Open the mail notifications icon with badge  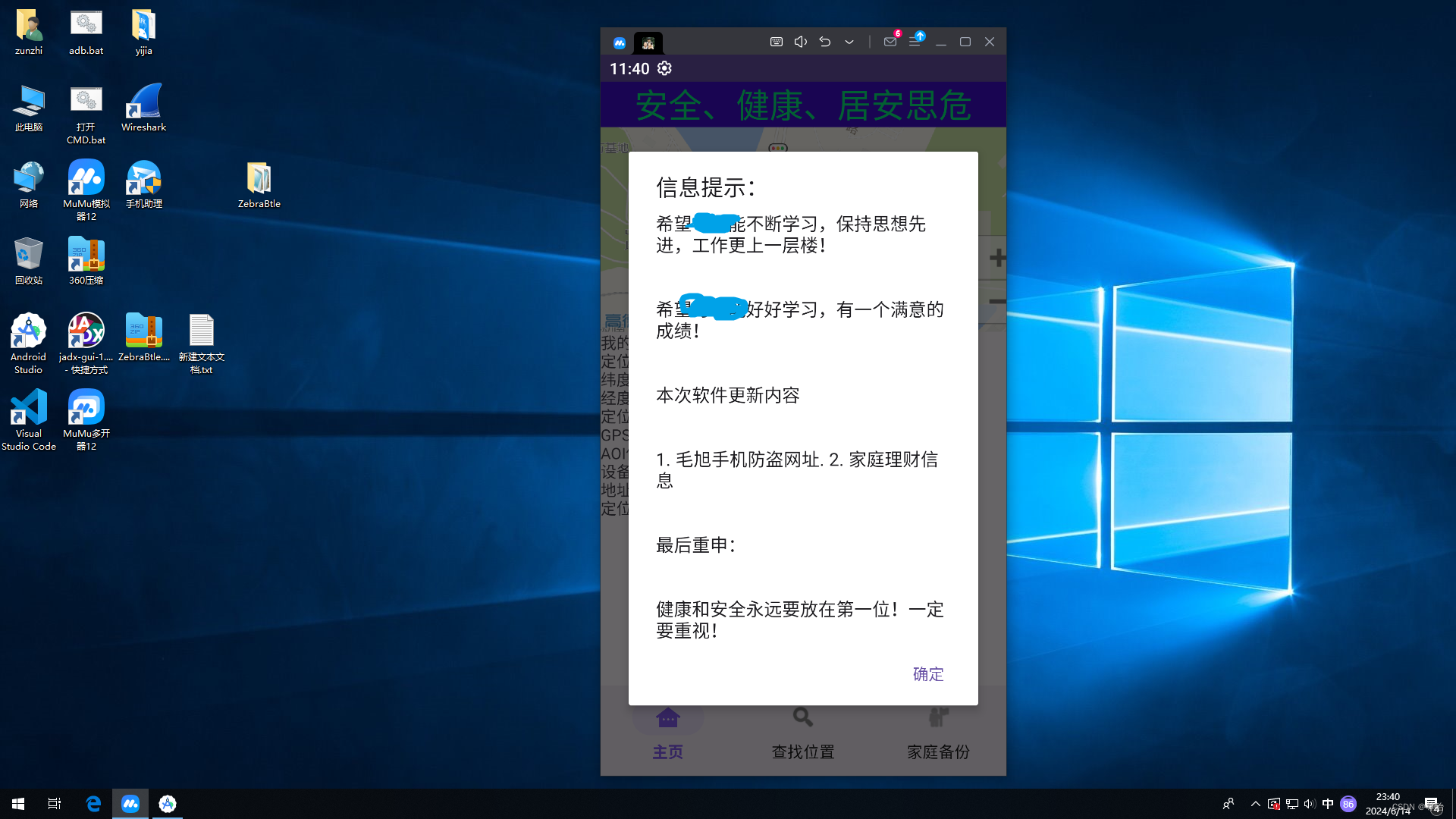(890, 42)
